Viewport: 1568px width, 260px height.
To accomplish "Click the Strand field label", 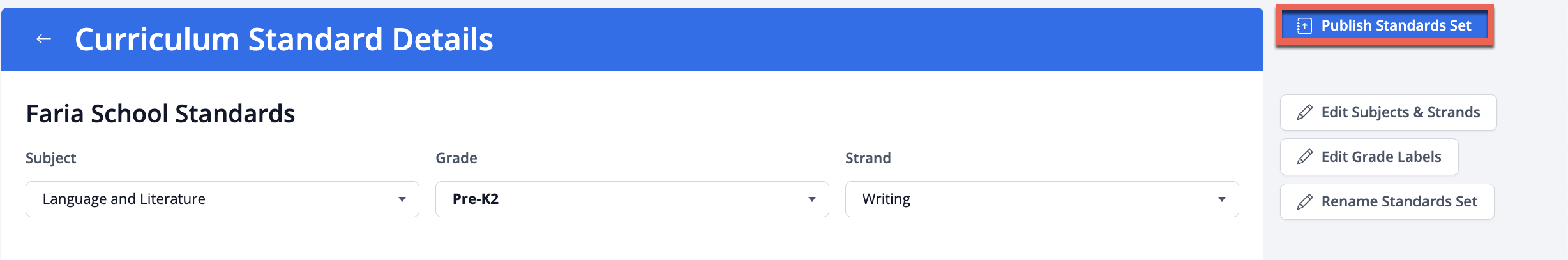I will (868, 158).
